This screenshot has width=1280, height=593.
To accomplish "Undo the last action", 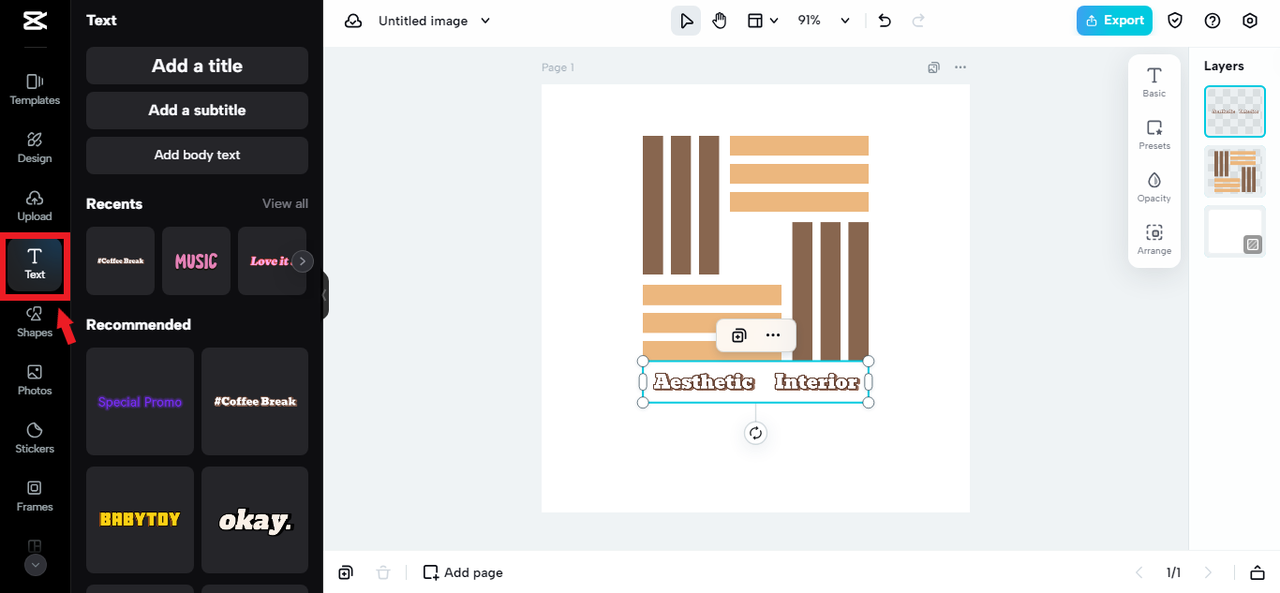I will coord(884,21).
